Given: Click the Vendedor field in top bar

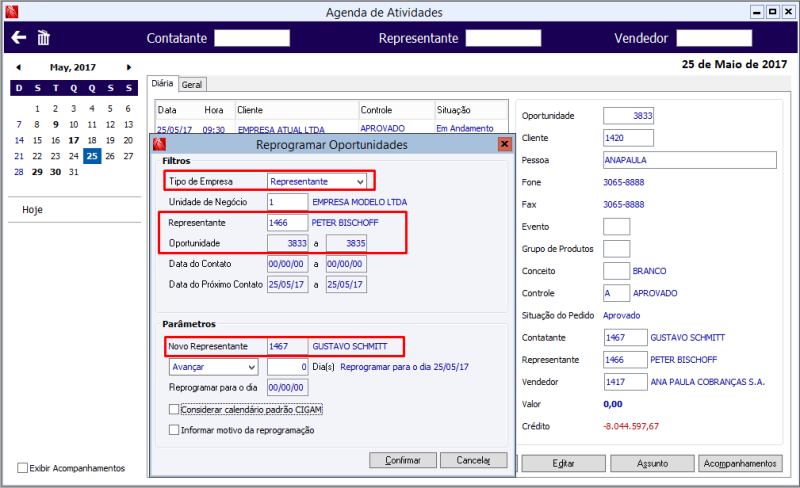Looking at the screenshot, I should coord(714,38).
